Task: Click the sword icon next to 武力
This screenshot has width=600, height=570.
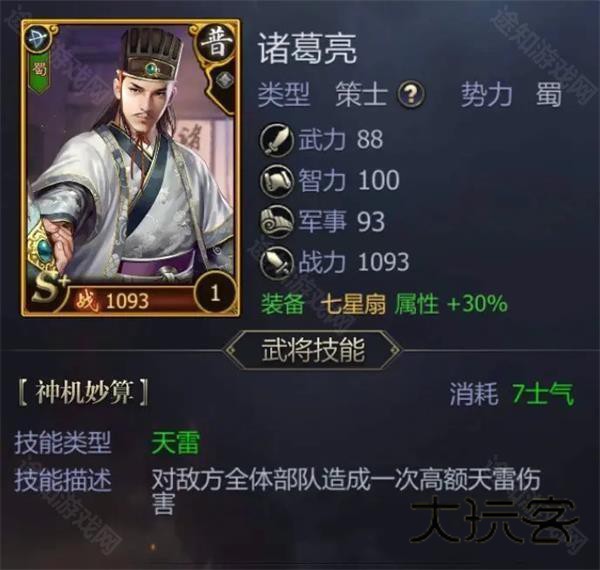Action: tap(277, 140)
